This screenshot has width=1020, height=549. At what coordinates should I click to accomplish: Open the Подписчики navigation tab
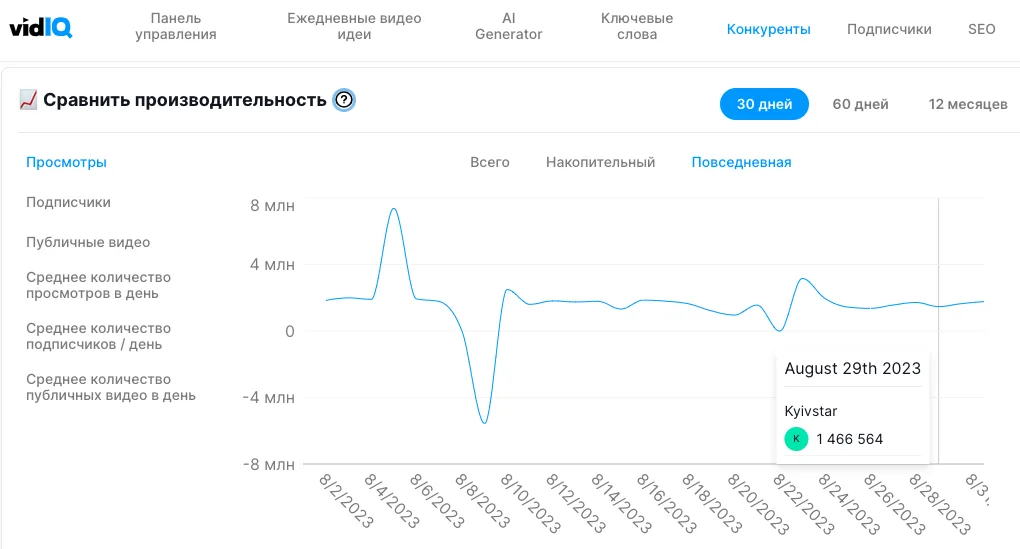889,30
